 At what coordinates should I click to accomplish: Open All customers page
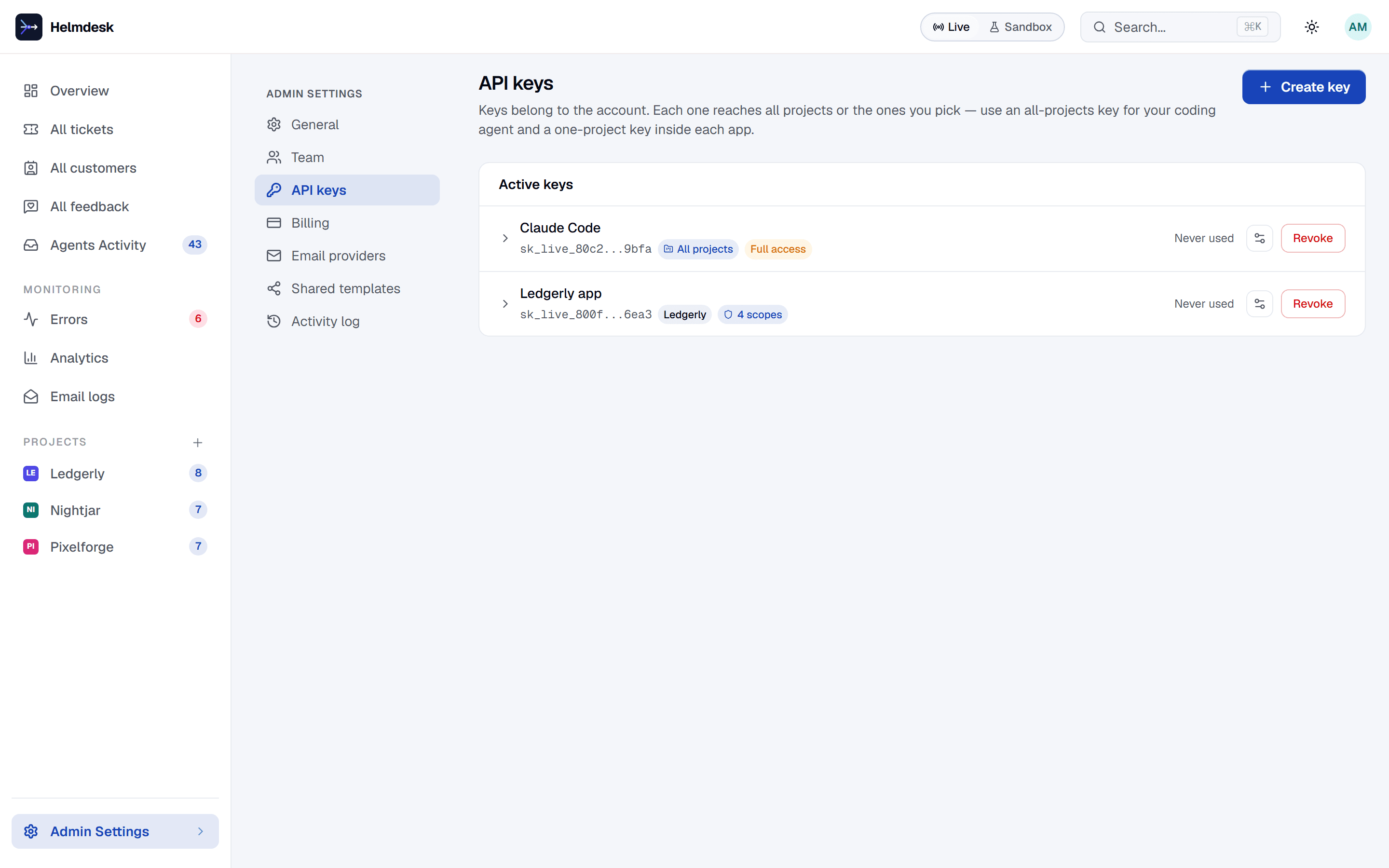pos(115,168)
